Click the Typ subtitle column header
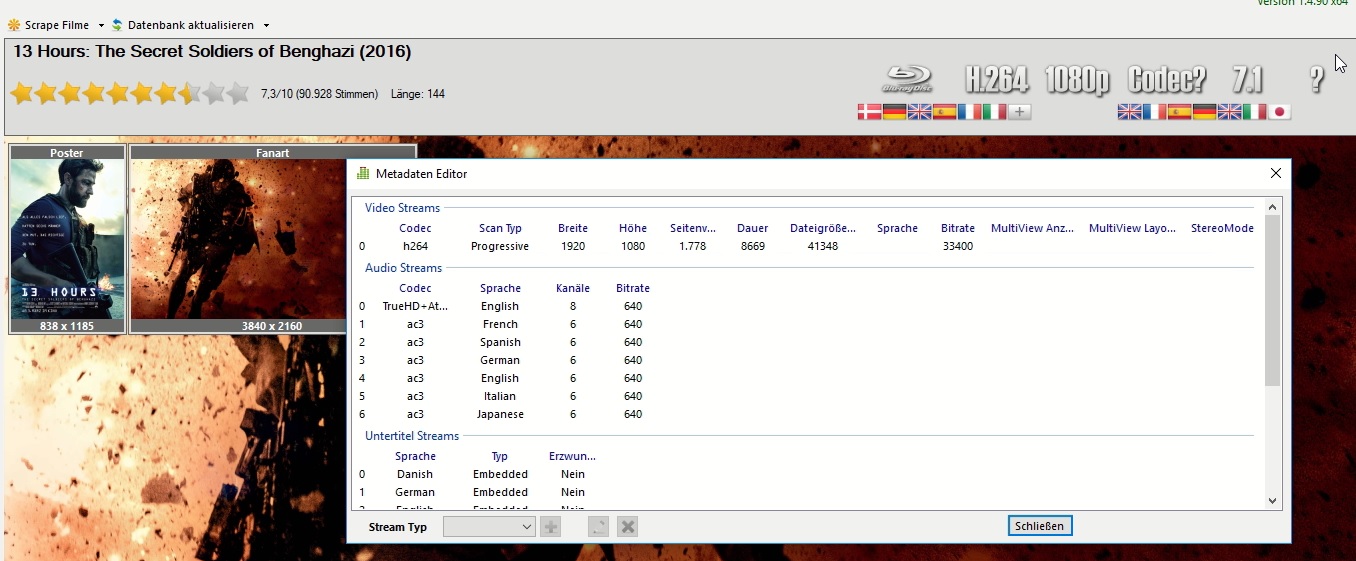This screenshot has width=1356, height=561. pyautogui.click(x=500, y=456)
